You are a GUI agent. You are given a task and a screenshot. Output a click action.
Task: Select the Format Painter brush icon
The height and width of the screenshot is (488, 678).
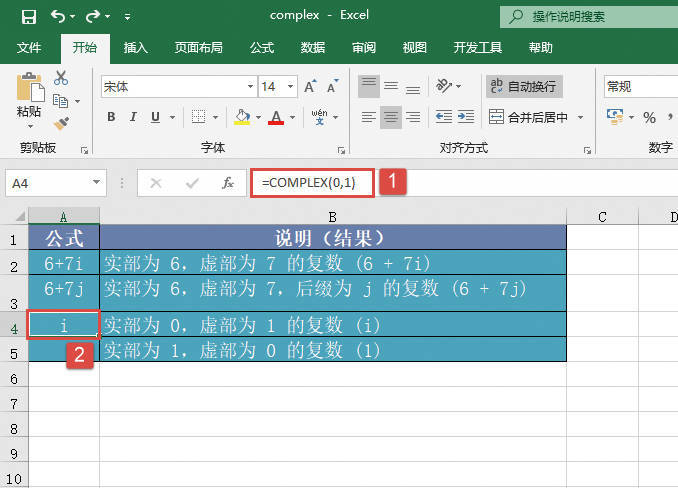[61, 123]
